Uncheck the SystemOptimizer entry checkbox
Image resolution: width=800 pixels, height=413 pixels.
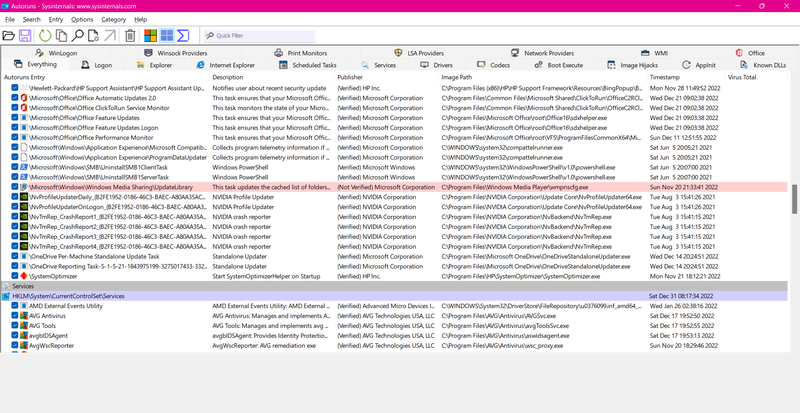(14, 275)
